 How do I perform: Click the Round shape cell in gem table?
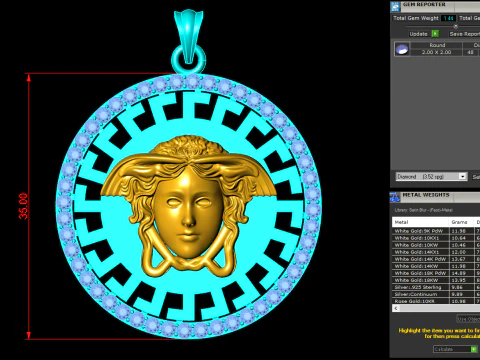[437, 45]
